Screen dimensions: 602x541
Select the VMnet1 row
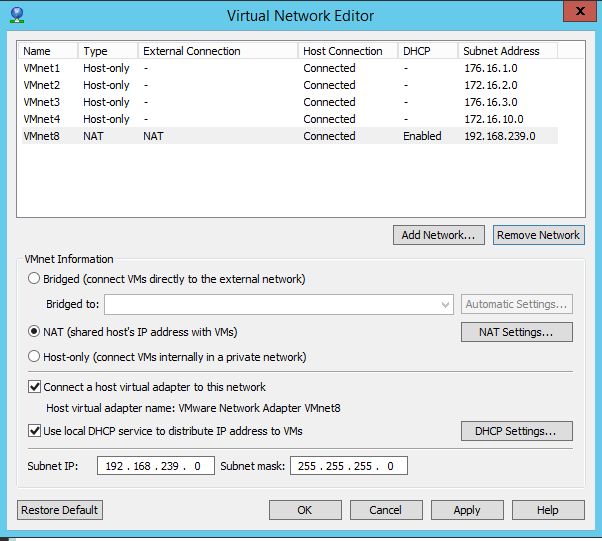point(290,68)
